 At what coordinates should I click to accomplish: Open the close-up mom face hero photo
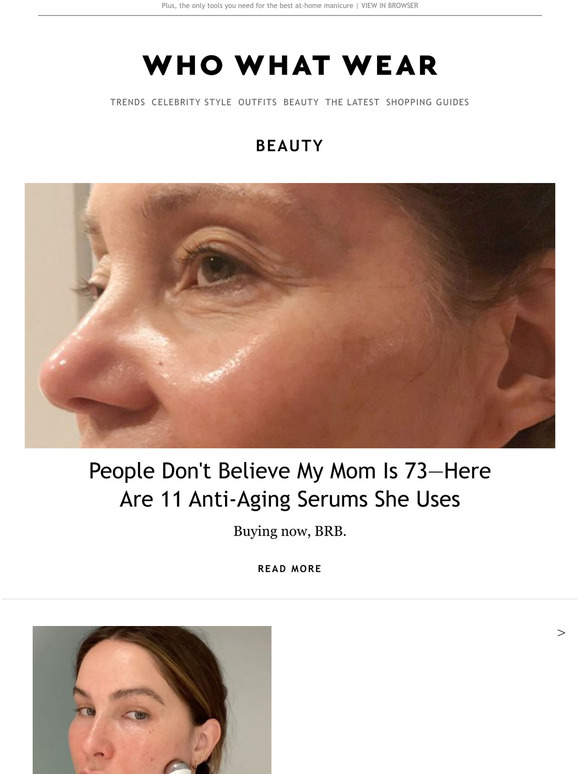tap(290, 315)
